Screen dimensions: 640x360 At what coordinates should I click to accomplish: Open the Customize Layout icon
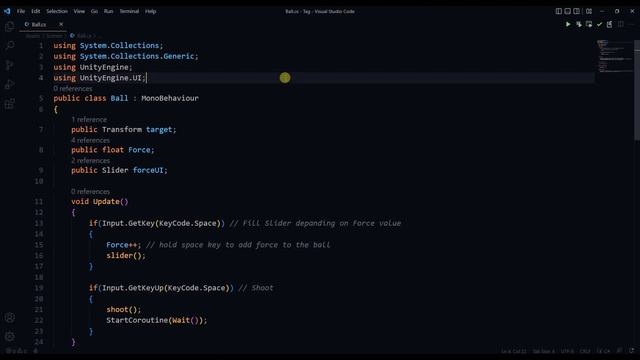tap(589, 11)
